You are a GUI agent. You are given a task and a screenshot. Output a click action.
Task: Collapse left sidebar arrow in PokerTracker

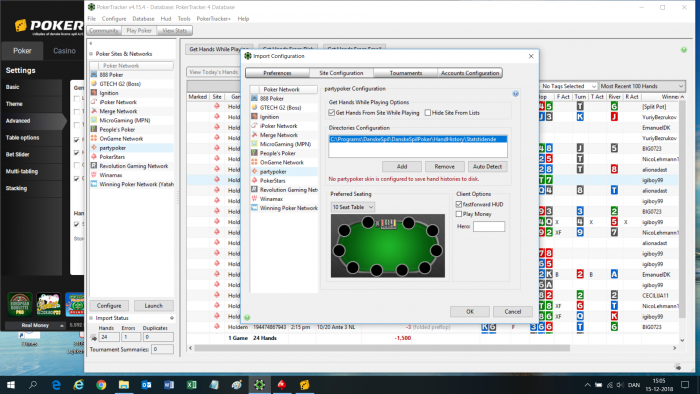click(91, 43)
